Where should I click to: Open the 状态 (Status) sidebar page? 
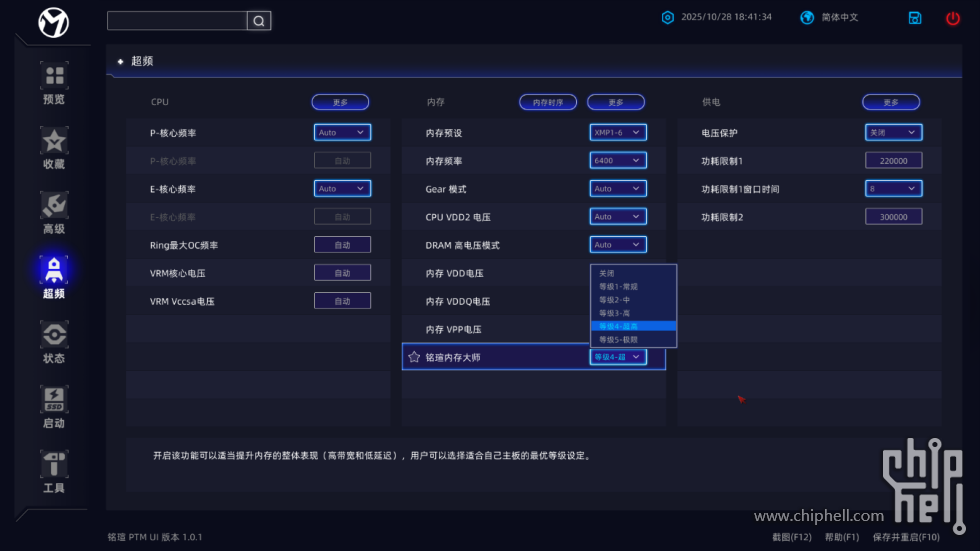[x=54, y=342]
